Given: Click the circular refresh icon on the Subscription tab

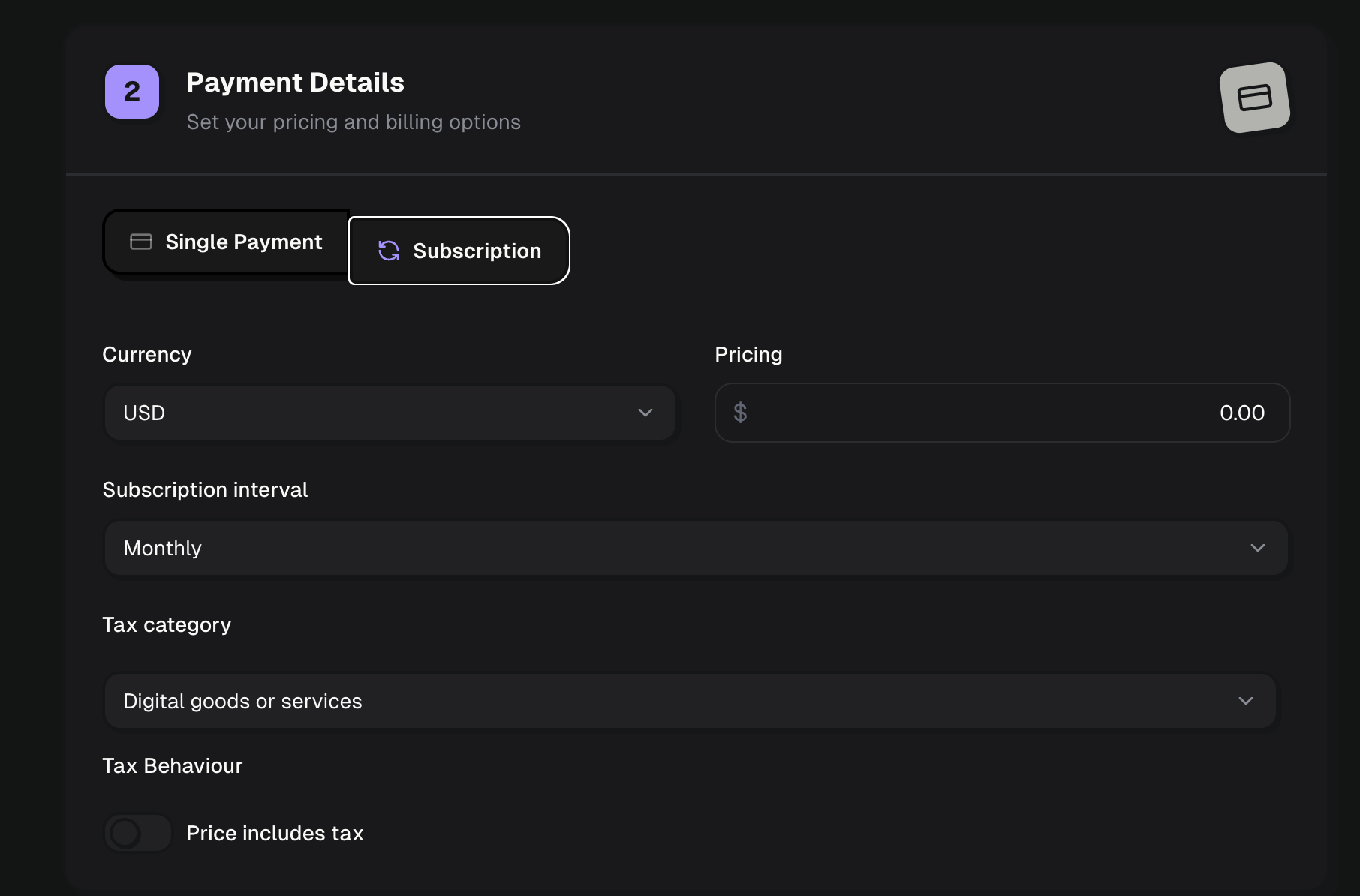Looking at the screenshot, I should coord(388,251).
